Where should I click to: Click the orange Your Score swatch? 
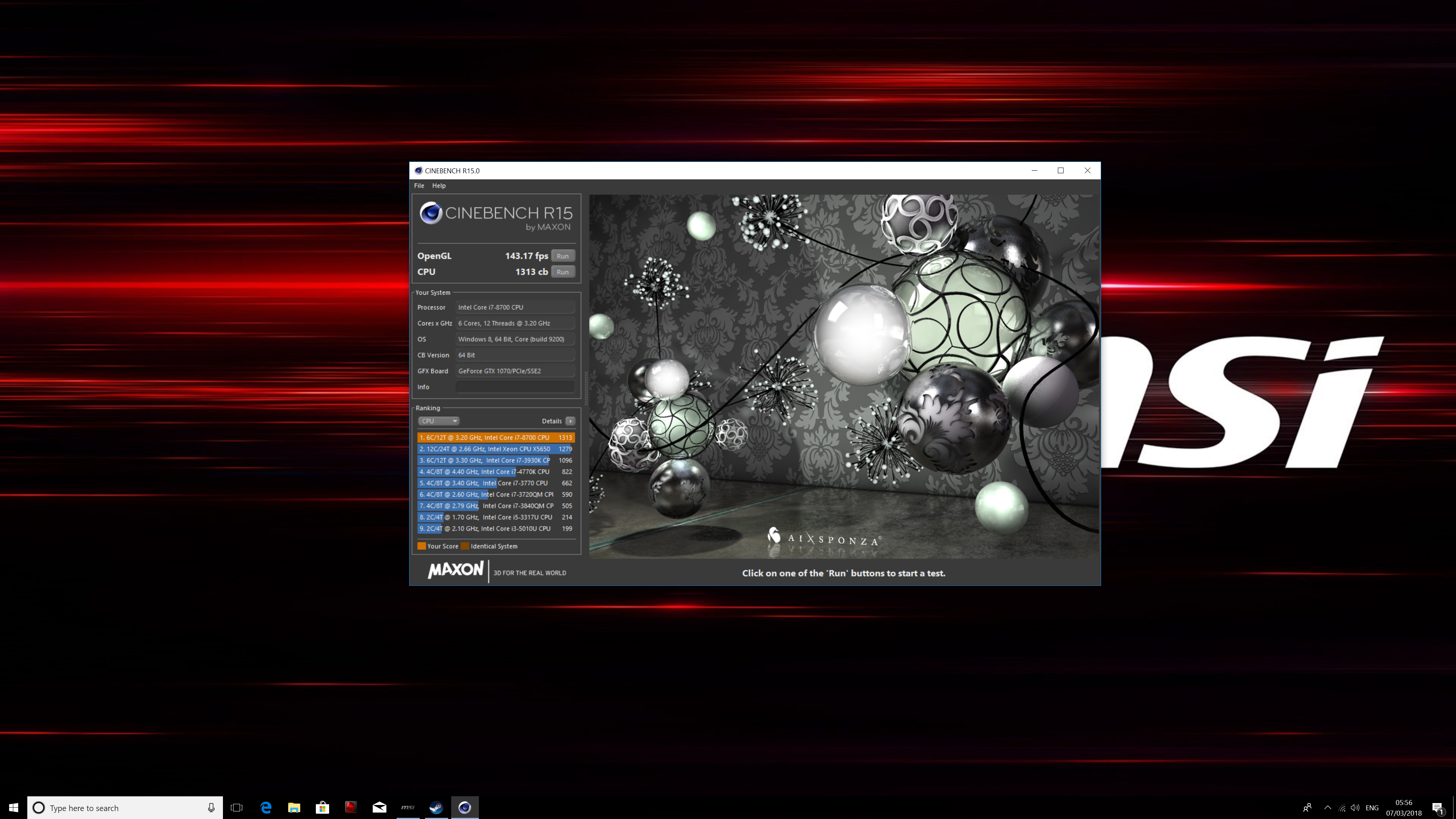[421, 546]
